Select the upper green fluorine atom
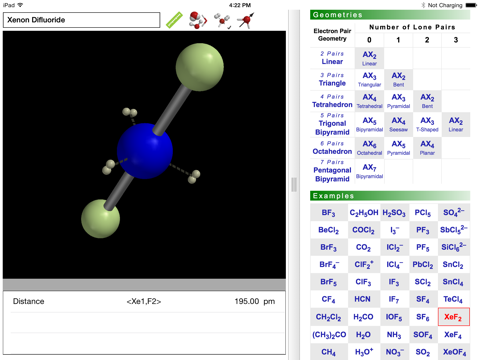Image resolution: width=480 pixels, height=360 pixels. (x=200, y=67)
